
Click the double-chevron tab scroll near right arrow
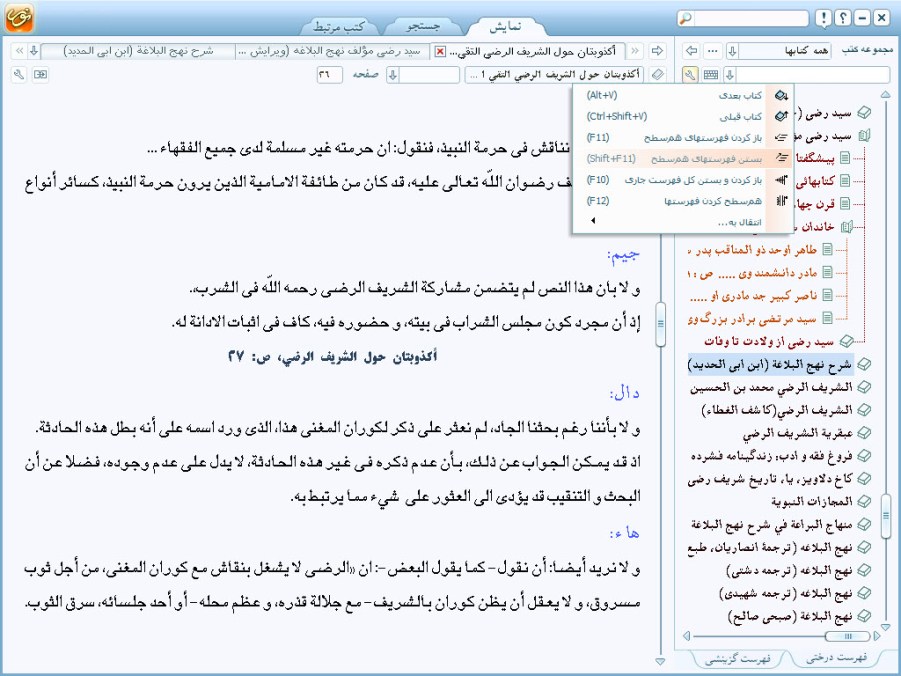pos(635,51)
